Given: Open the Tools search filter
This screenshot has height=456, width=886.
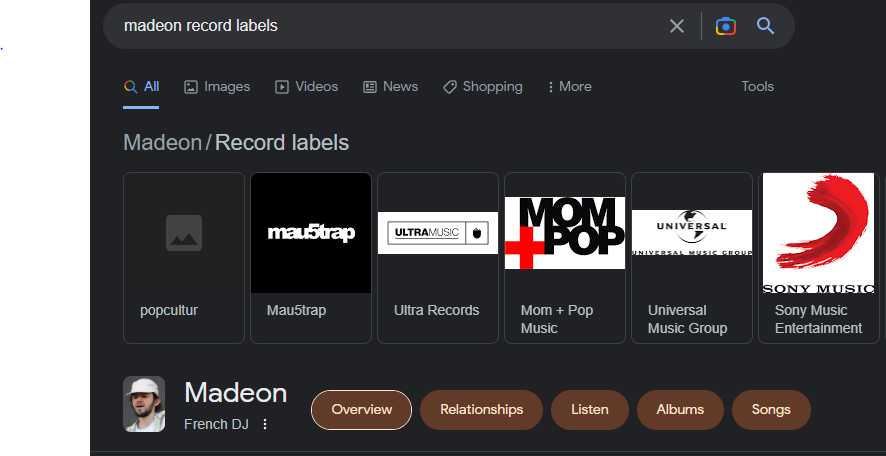Looking at the screenshot, I should 757,86.
